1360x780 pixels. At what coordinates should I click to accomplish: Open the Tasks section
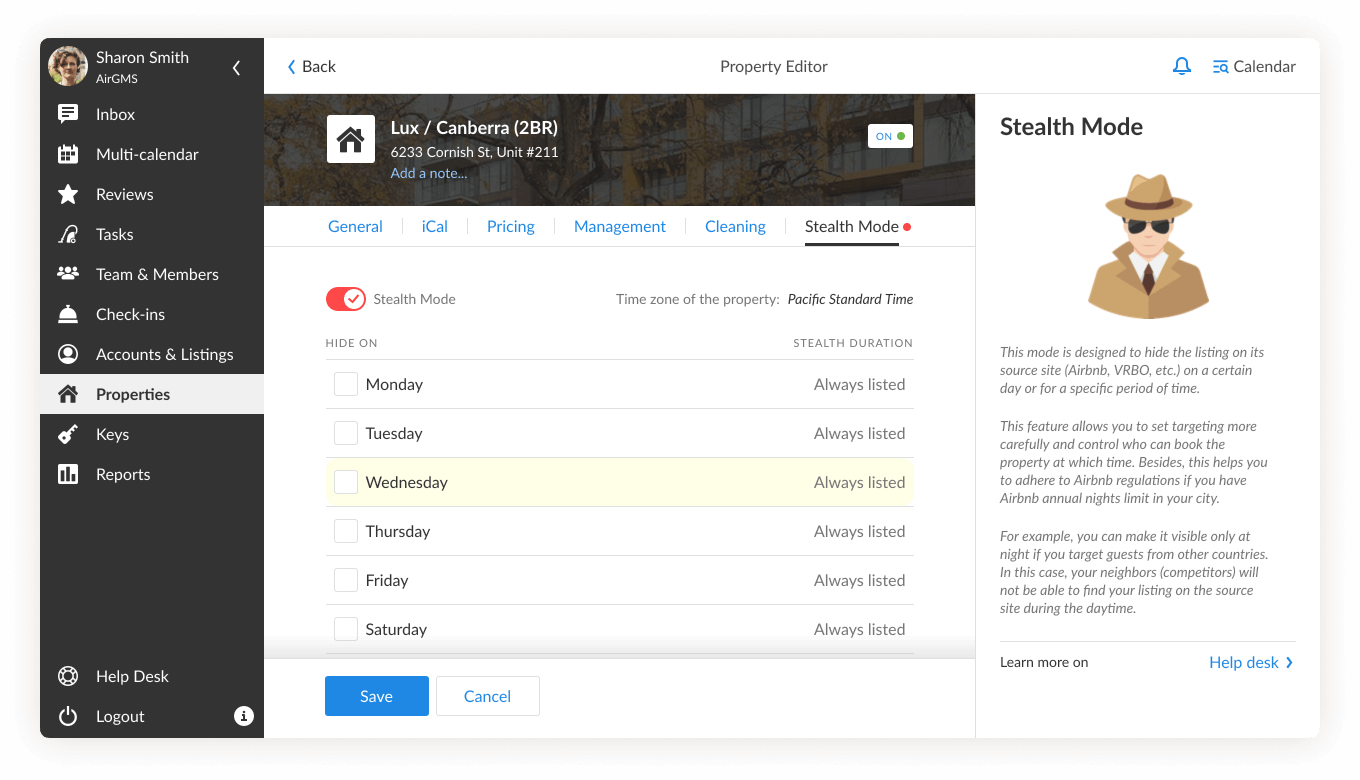(113, 234)
